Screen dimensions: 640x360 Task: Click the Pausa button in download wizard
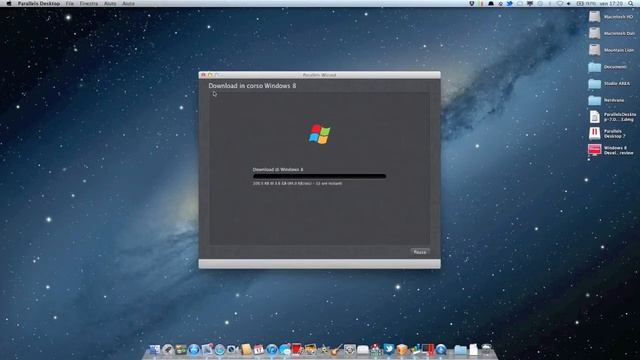click(420, 252)
